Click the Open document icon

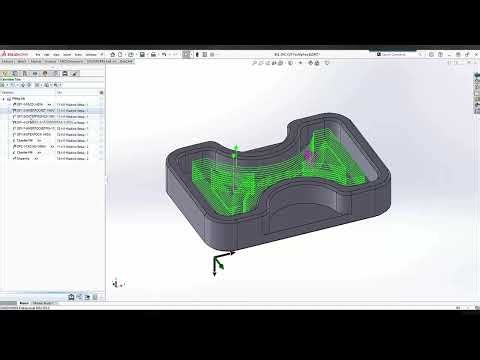131,54
